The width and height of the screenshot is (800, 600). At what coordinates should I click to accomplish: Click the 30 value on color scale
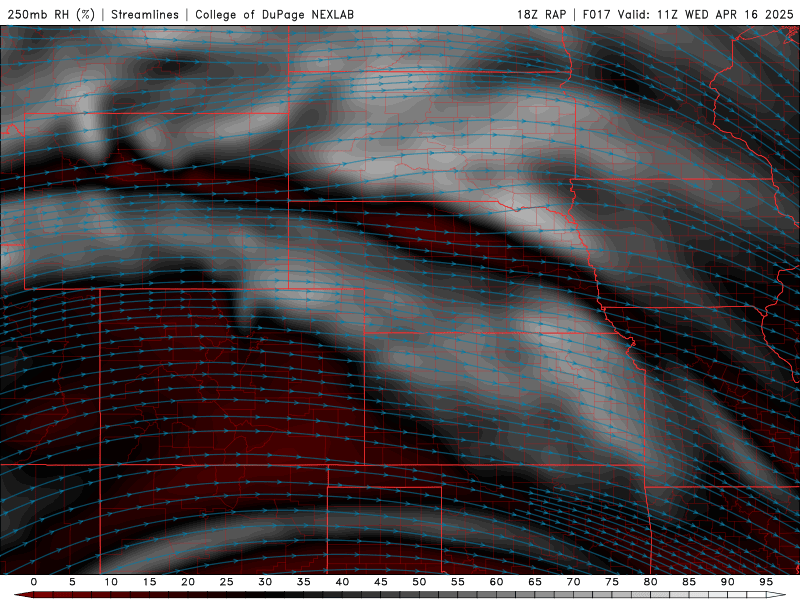click(x=265, y=582)
